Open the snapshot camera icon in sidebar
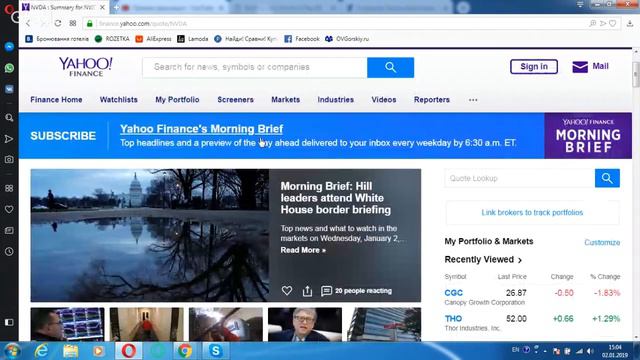 click(x=9, y=160)
